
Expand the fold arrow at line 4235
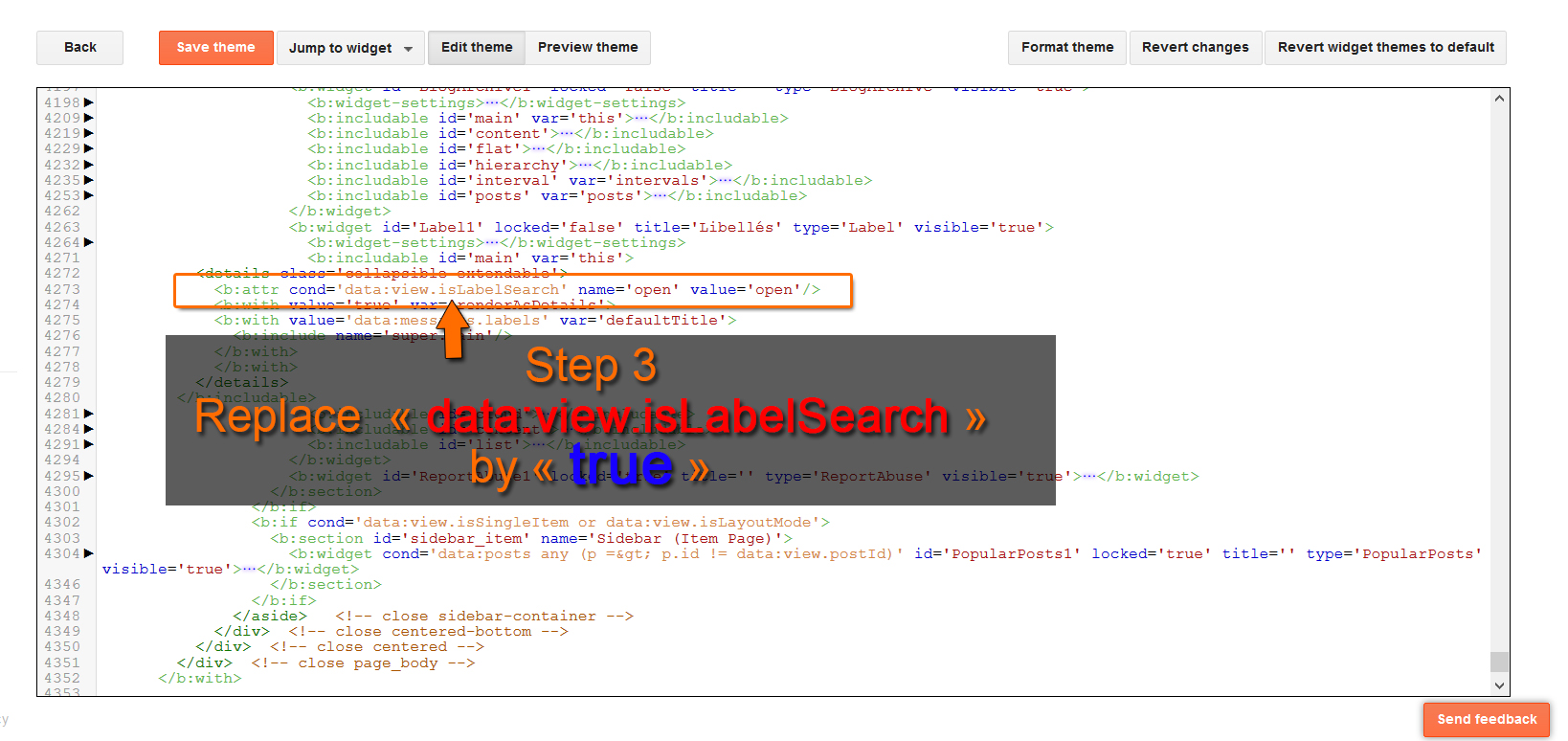89,180
